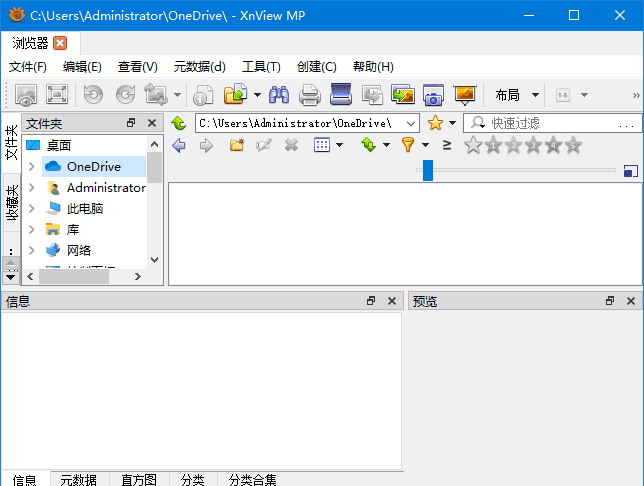Toggle the 4-star rating filter
This screenshot has width=644, height=486.
pos(553,145)
